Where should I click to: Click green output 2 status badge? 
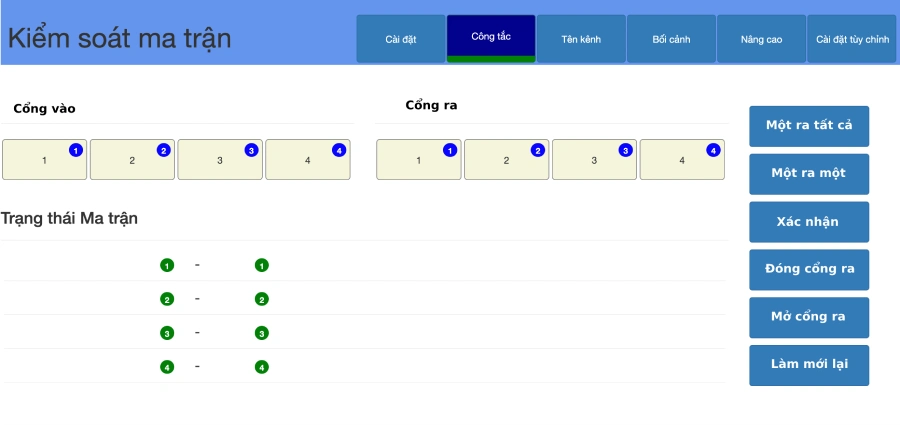262,299
